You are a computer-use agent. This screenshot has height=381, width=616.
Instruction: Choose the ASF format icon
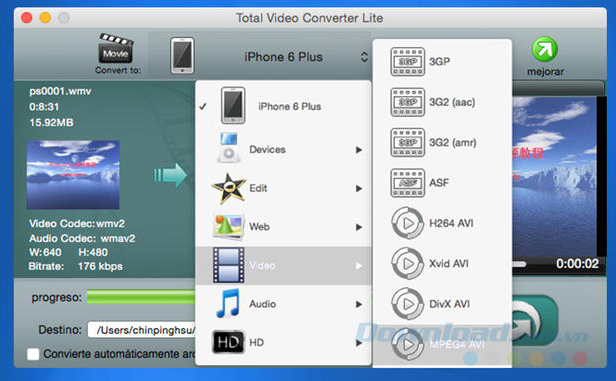tap(408, 183)
